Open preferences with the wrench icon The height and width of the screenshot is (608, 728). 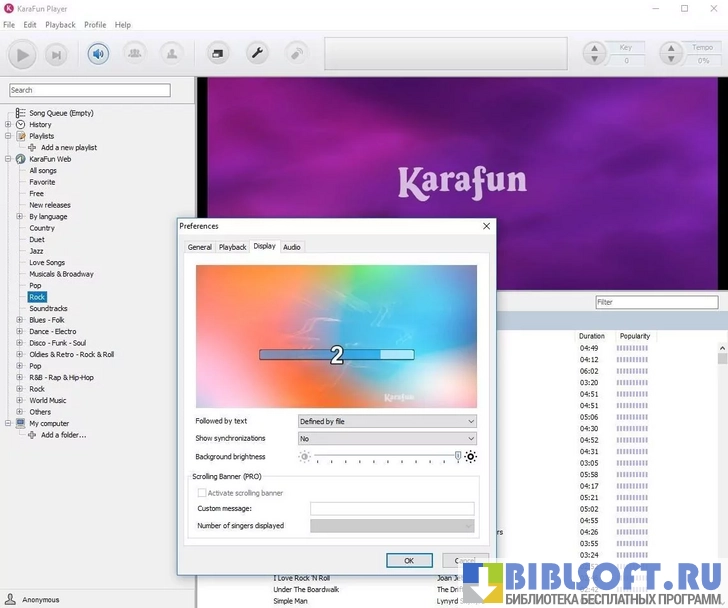[x=257, y=54]
